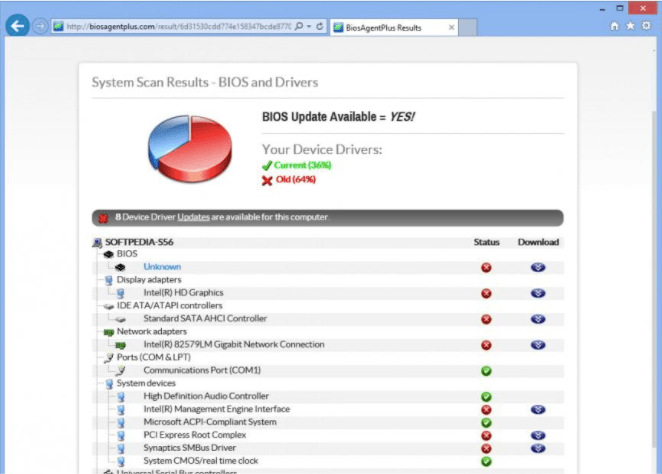Click Standard SATA AHCI Controller entry
Viewport: 662px width, 474px height.
point(205,318)
